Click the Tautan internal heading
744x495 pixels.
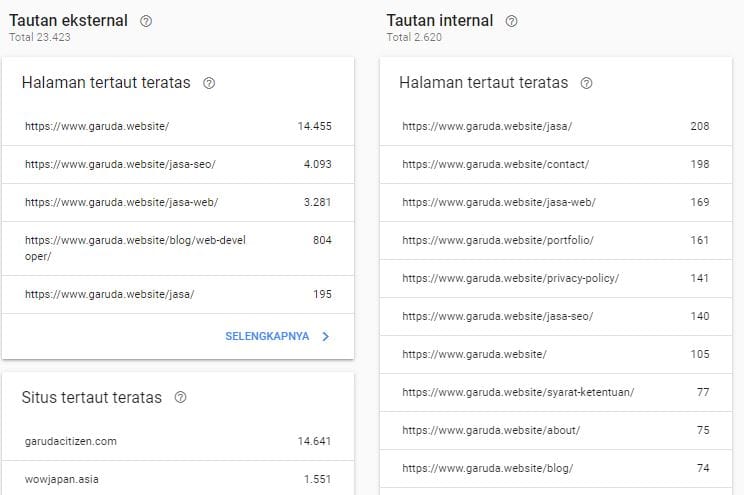click(x=440, y=20)
